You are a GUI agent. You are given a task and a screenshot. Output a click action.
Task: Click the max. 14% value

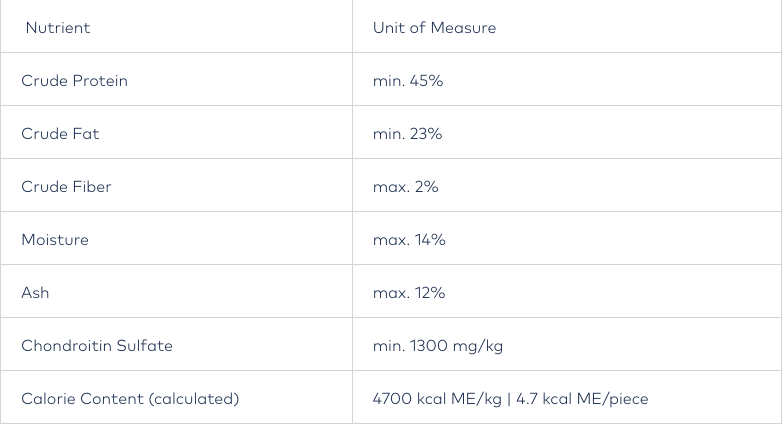coord(409,240)
